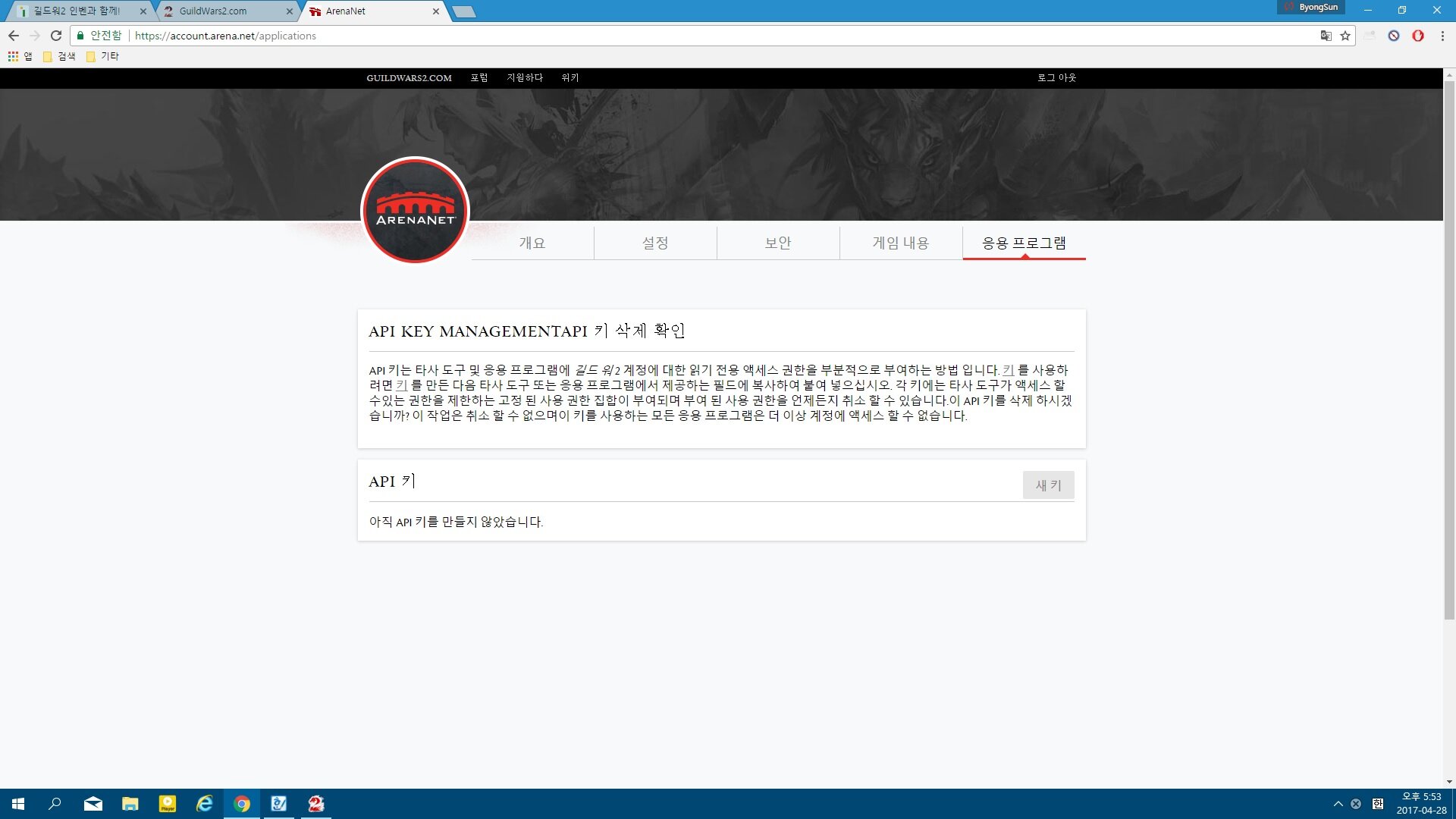Open the 게임 내용 account tab
Viewport: 1456px width, 819px height.
click(x=901, y=243)
